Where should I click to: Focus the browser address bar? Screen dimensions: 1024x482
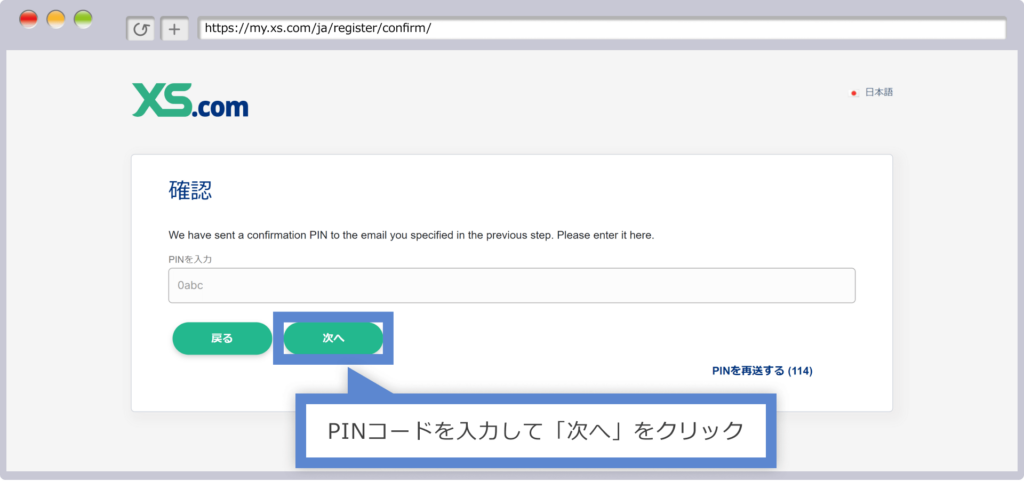[x=602, y=29]
